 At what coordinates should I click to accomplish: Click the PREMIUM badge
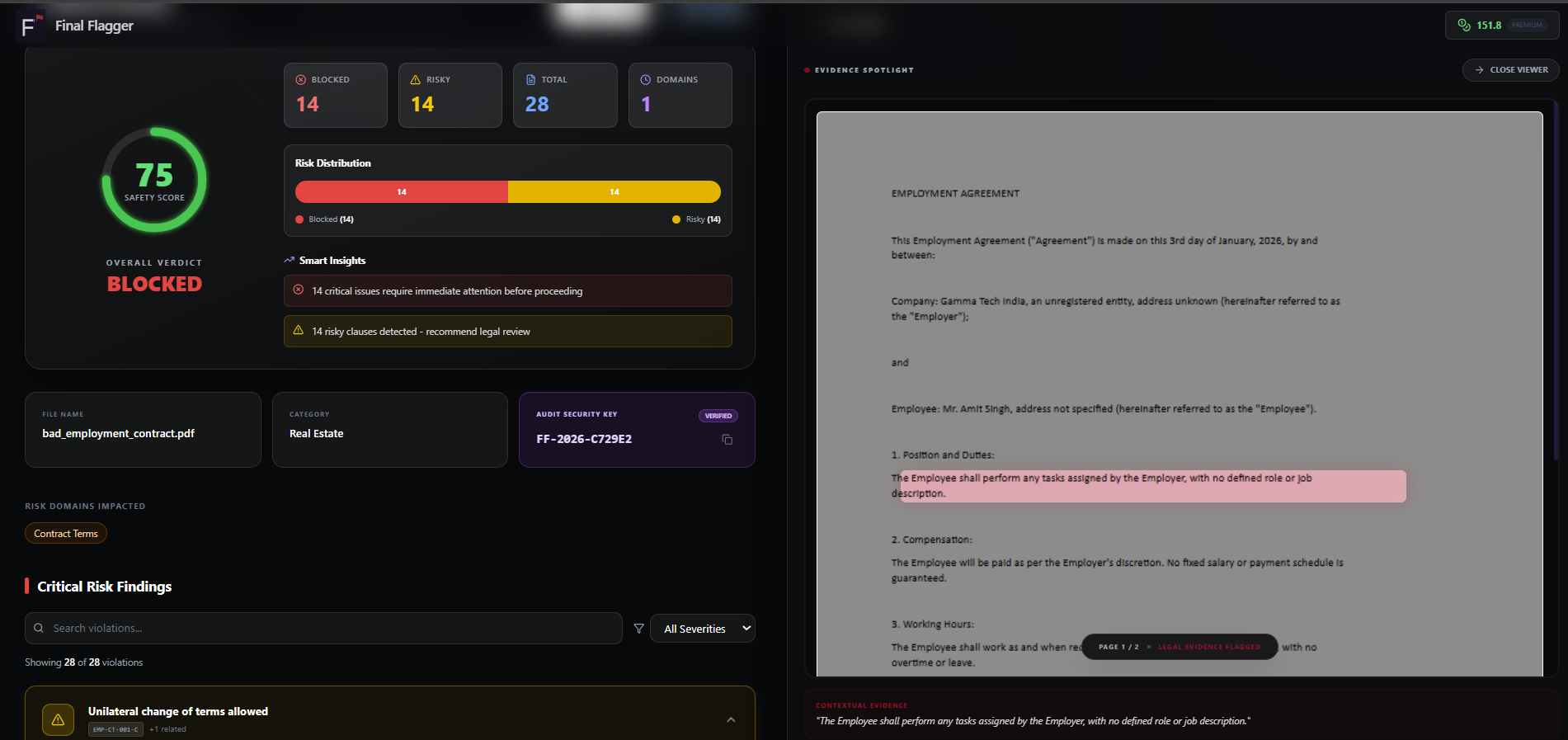point(1527,25)
